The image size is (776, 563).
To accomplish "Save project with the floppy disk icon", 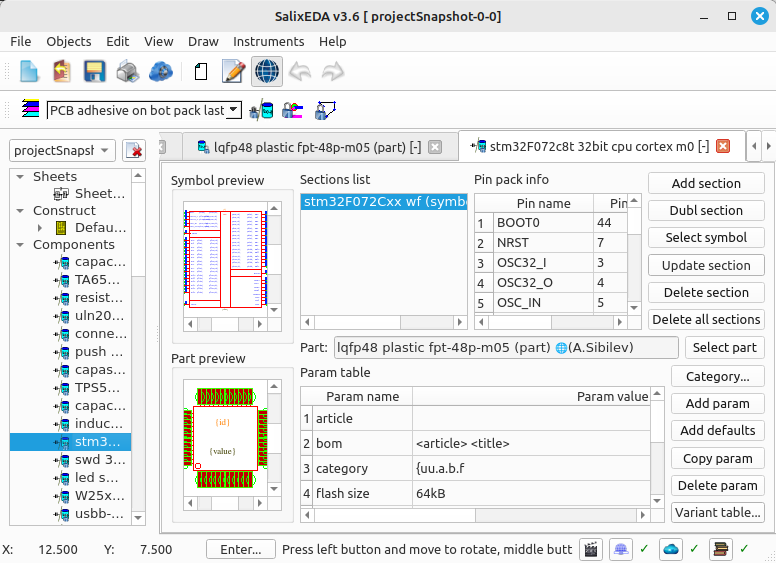I will pos(95,71).
